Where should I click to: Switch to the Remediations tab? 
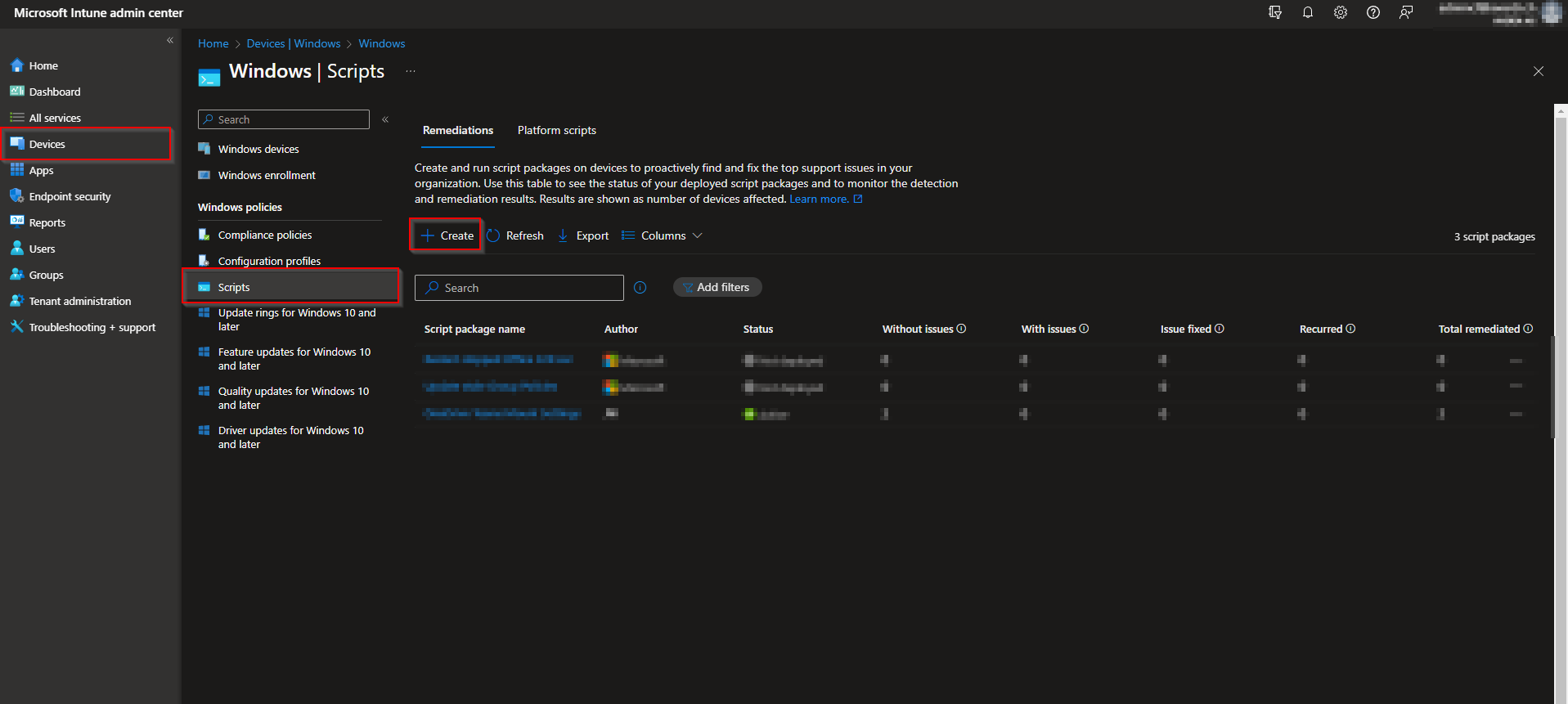[x=458, y=130]
